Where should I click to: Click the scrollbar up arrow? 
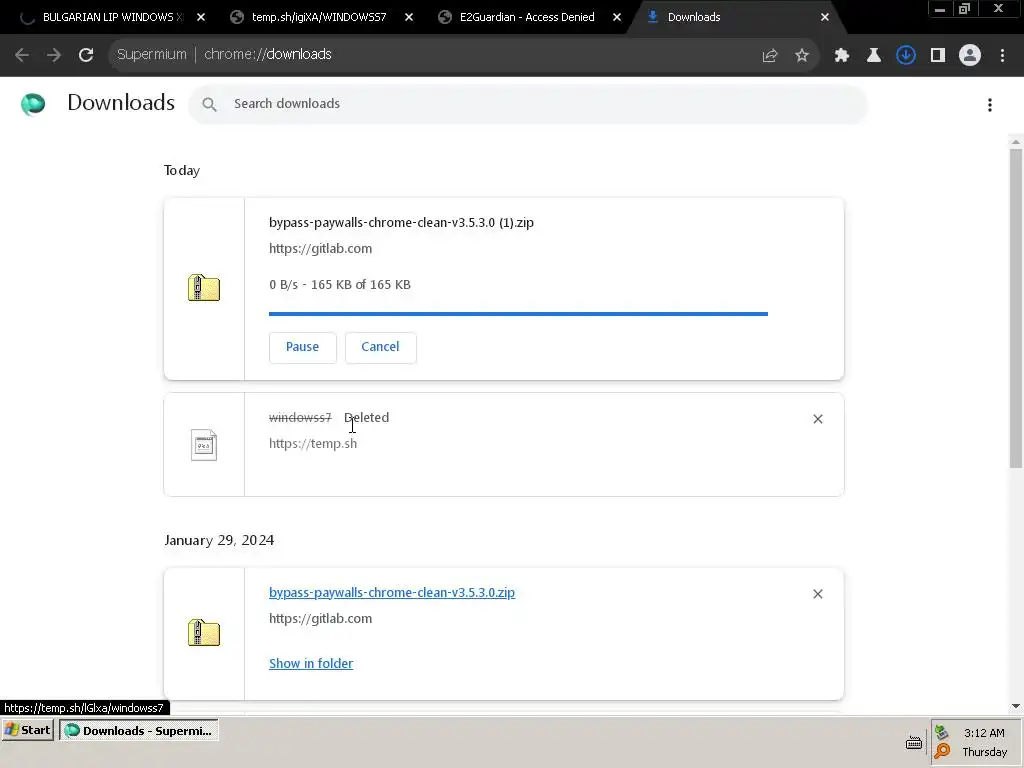coord(1016,142)
